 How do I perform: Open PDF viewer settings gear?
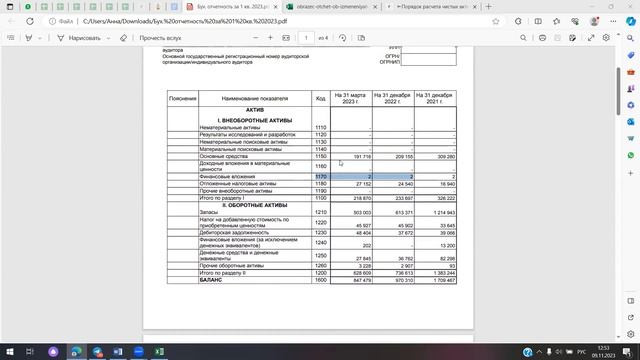[x=606, y=38]
